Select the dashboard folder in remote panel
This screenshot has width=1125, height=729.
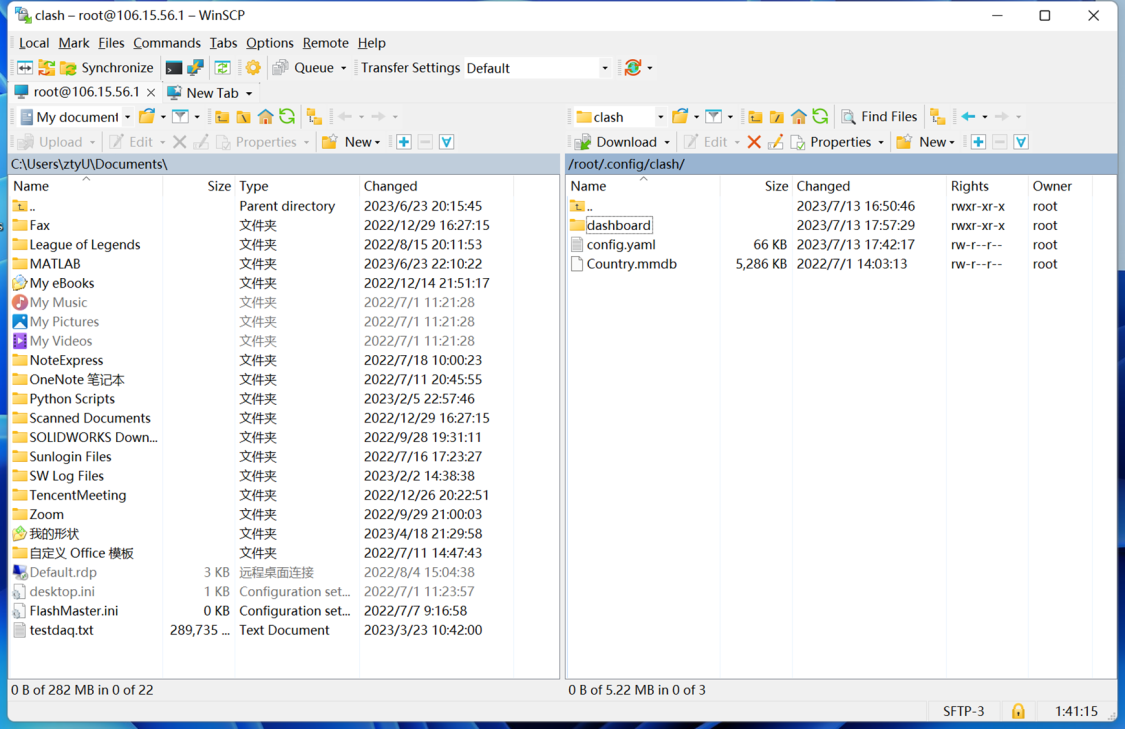[x=618, y=225]
